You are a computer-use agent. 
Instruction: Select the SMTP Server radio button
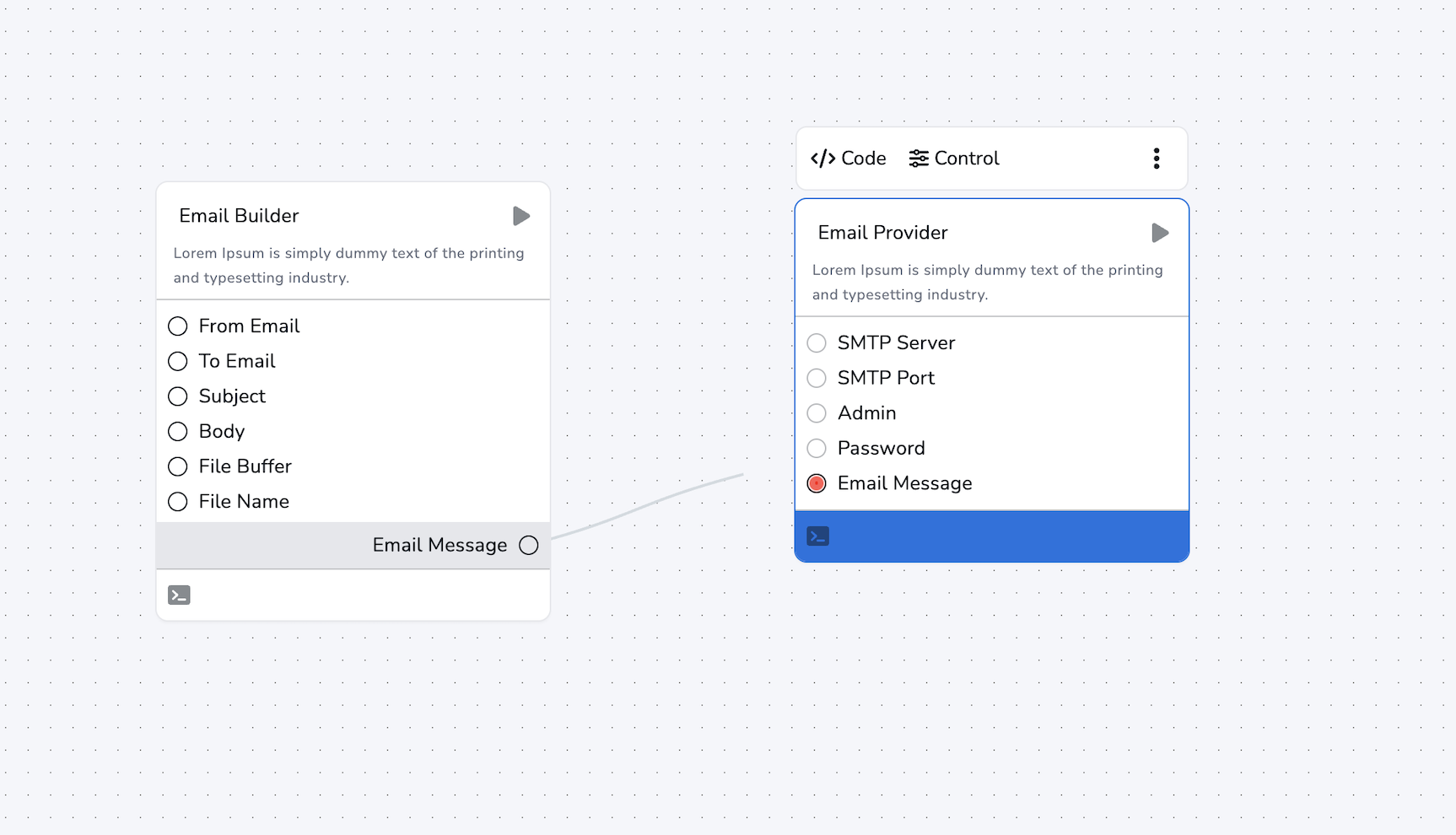[x=816, y=342]
